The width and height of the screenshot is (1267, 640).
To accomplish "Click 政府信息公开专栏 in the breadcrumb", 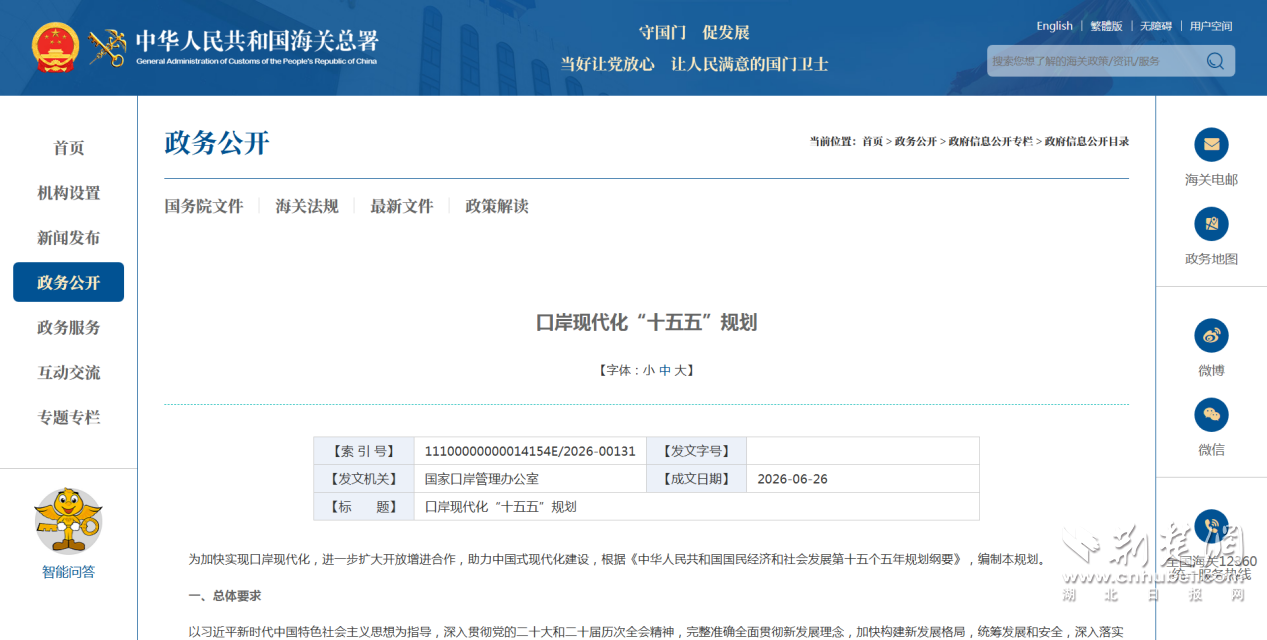I will coord(991,142).
